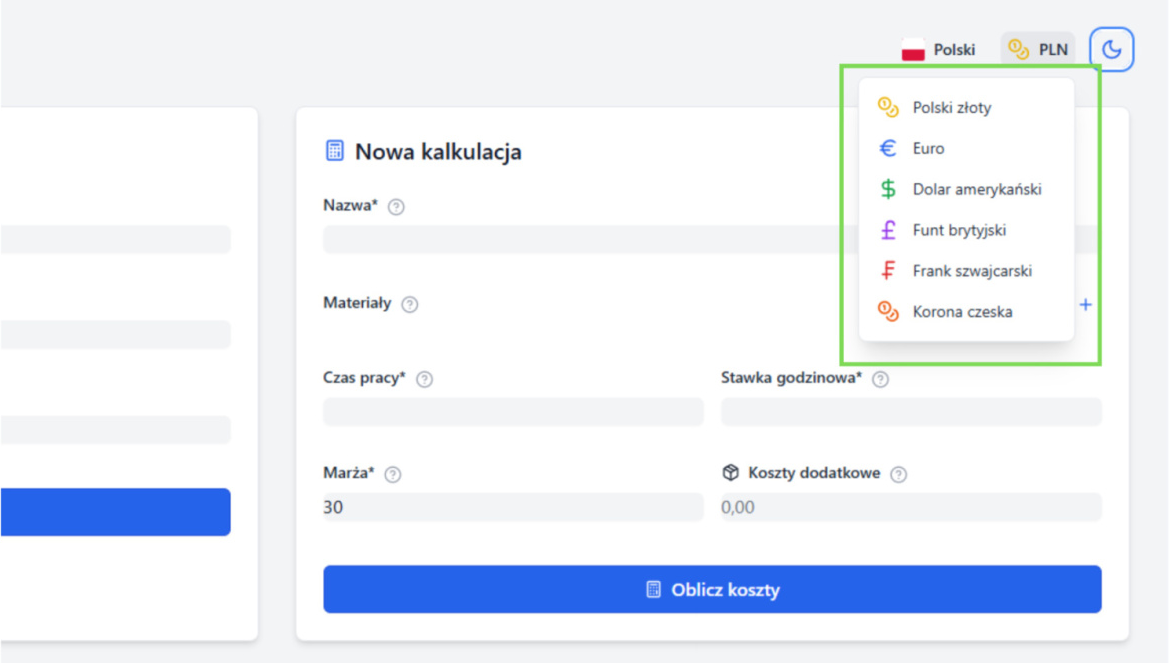Show help tooltip next to Czas pracy
Image resolution: width=1170 pixels, height=663 pixels.
(x=424, y=379)
